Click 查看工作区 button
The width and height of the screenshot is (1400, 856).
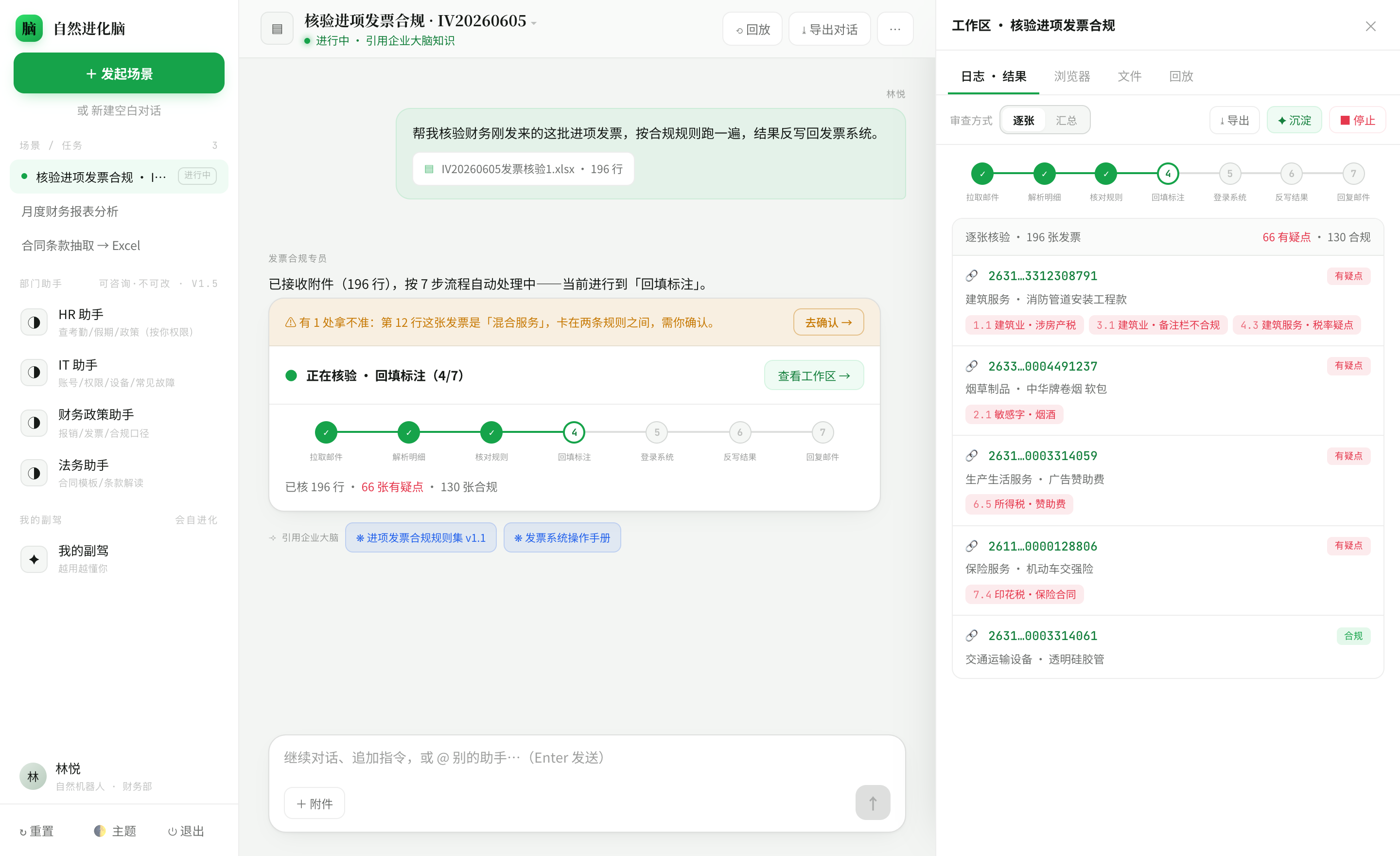pos(814,375)
